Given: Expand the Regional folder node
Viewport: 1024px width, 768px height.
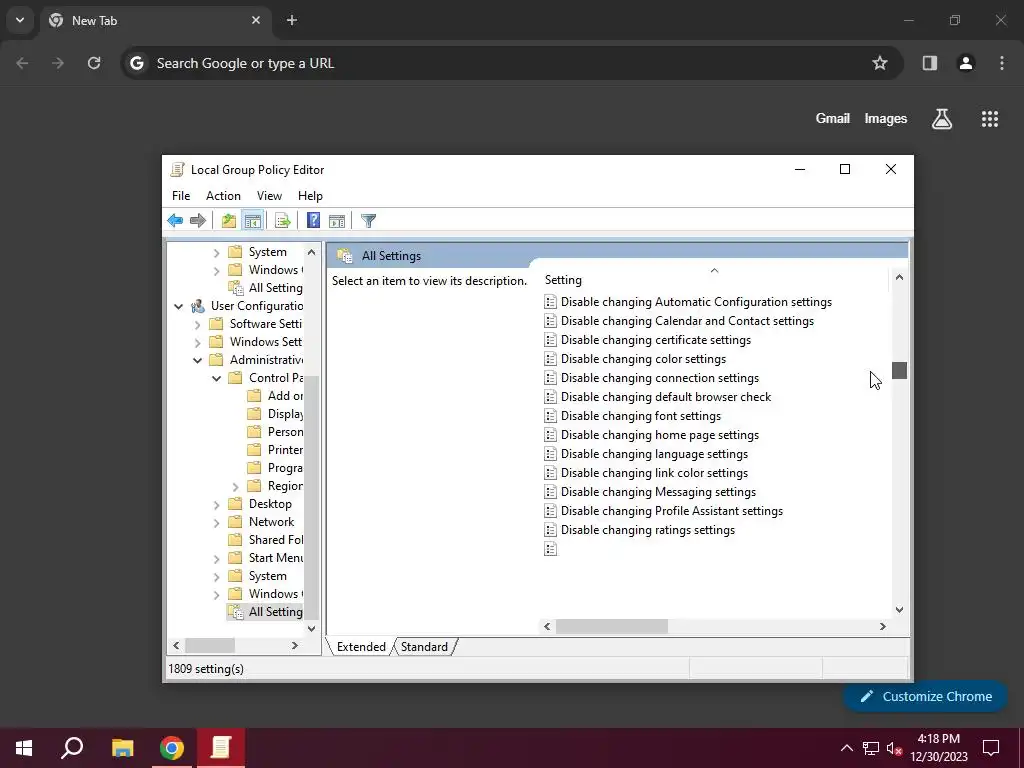Looking at the screenshot, I should 235,487.
